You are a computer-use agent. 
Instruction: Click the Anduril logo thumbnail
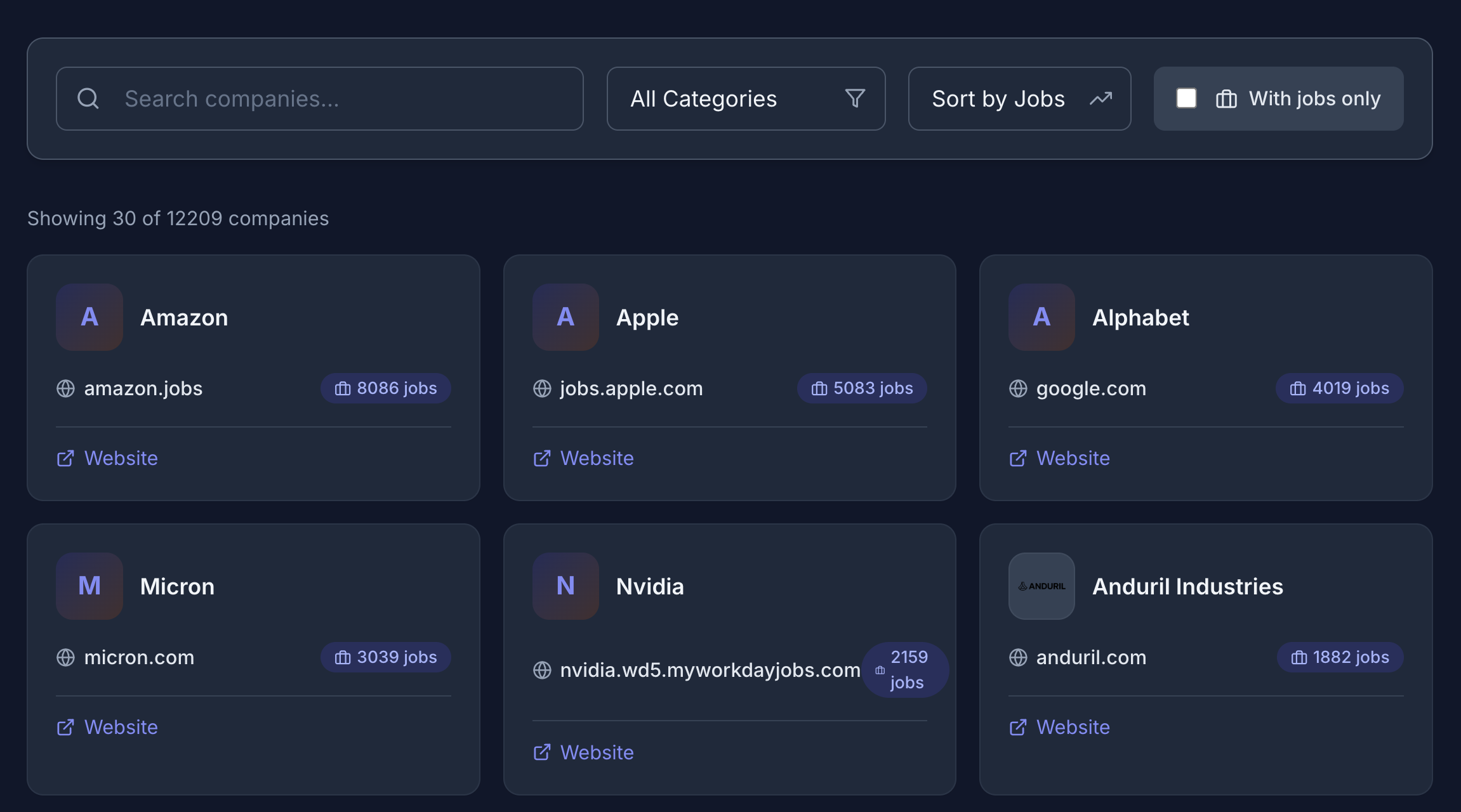click(1041, 586)
